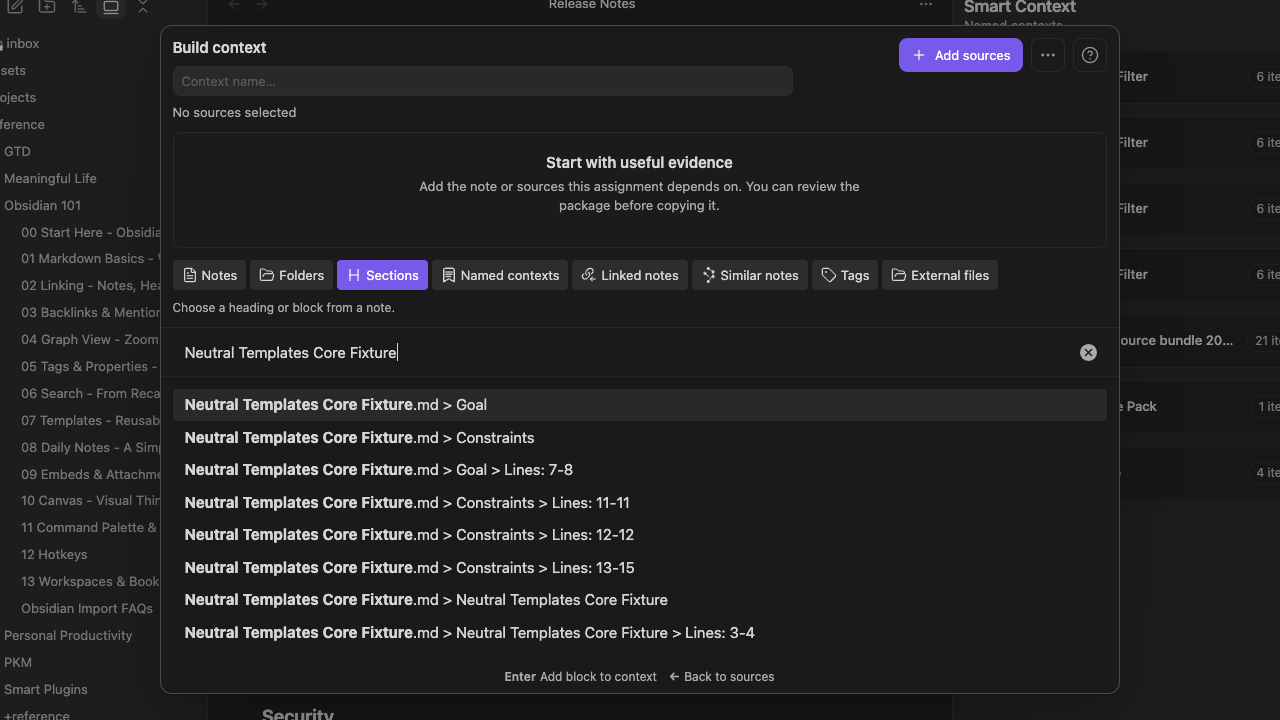Open the Build context help icon
Screen dimensions: 1280x720
point(1090,55)
